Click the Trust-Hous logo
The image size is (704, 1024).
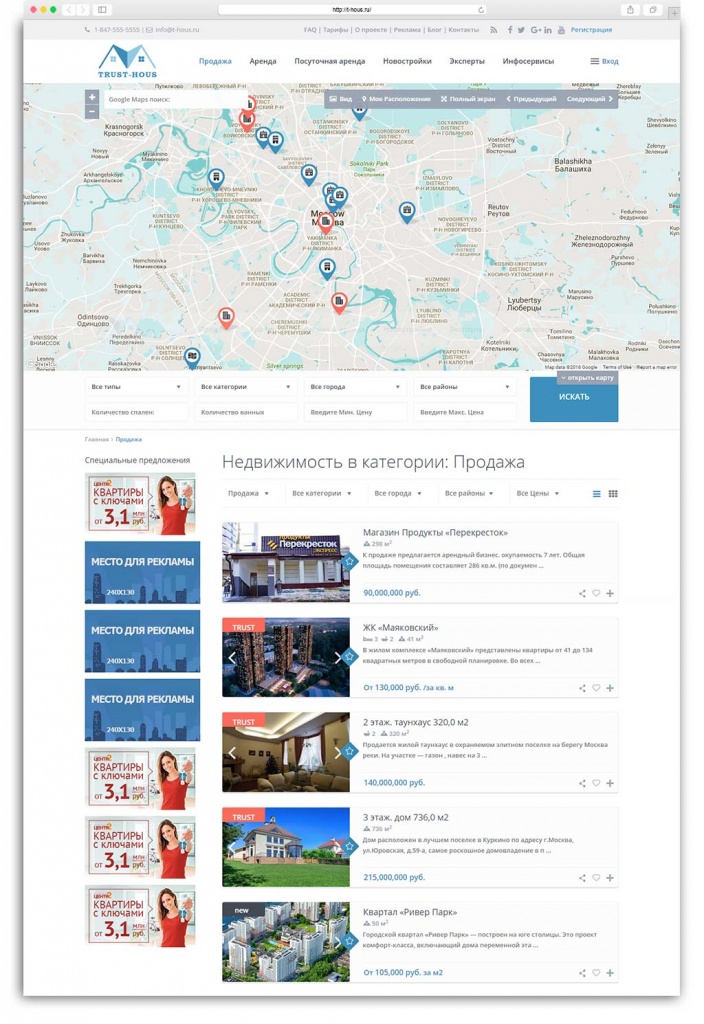[x=127, y=61]
